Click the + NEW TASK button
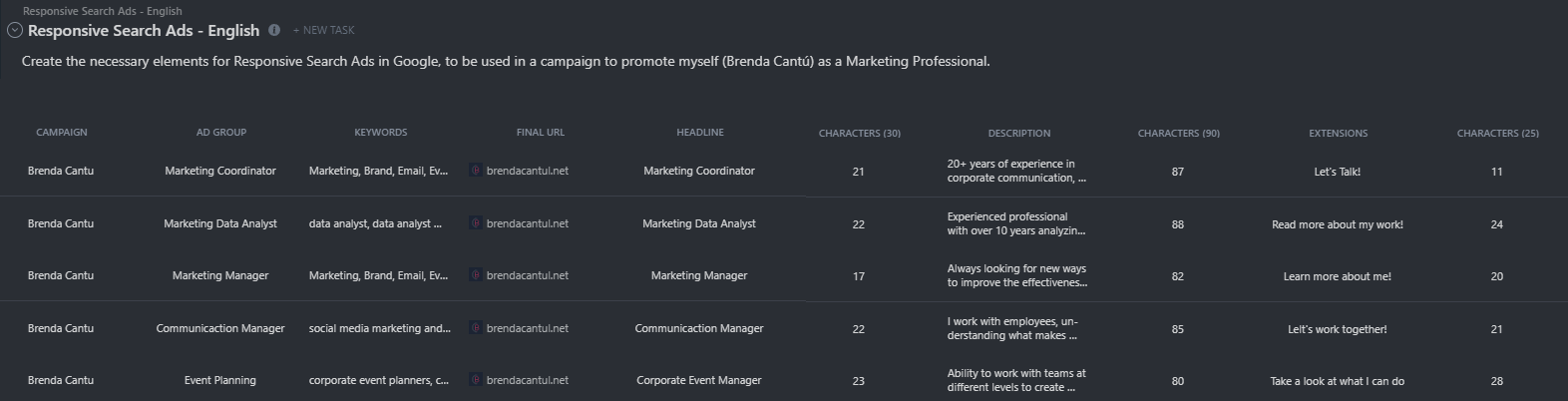 [323, 31]
